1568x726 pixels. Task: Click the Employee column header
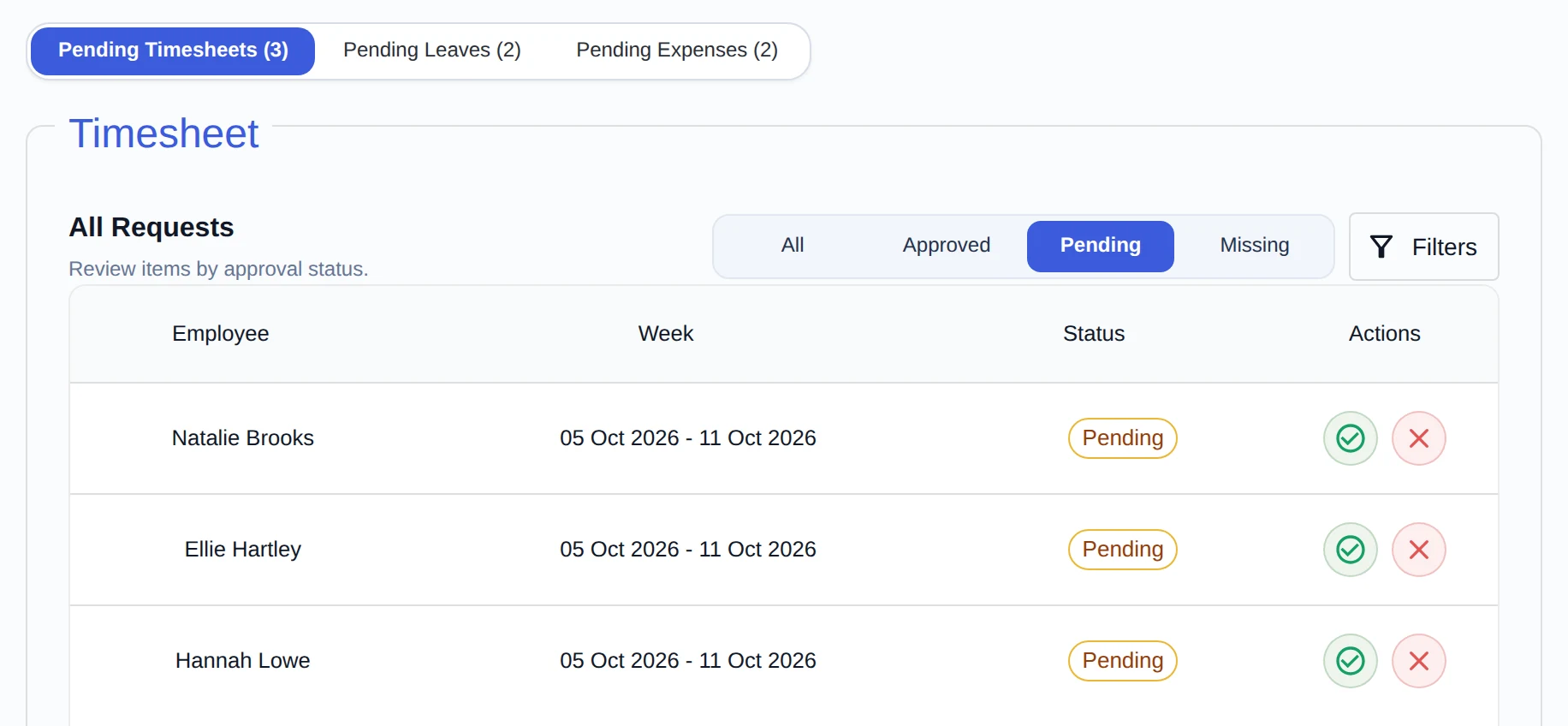pos(221,334)
